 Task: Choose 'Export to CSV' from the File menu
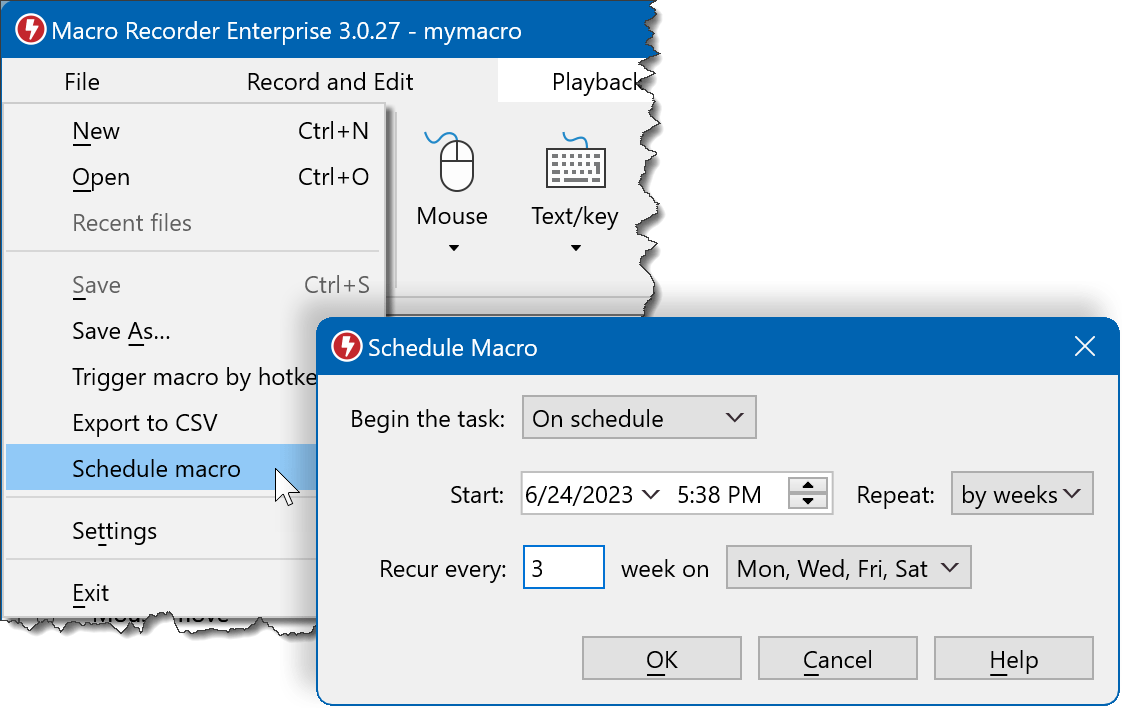(146, 422)
